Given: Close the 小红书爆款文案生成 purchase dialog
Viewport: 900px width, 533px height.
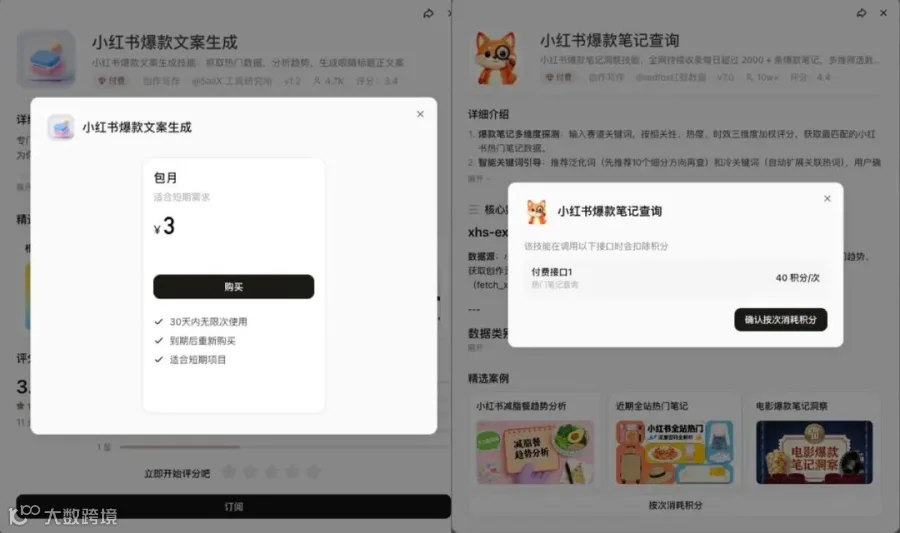Looking at the screenshot, I should (420, 114).
